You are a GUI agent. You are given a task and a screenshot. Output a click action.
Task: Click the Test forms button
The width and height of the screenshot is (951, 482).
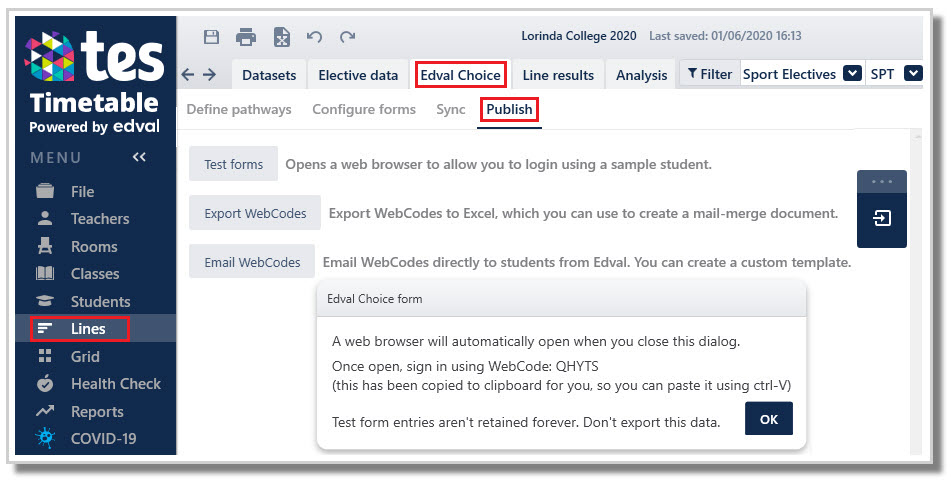pyautogui.click(x=234, y=164)
